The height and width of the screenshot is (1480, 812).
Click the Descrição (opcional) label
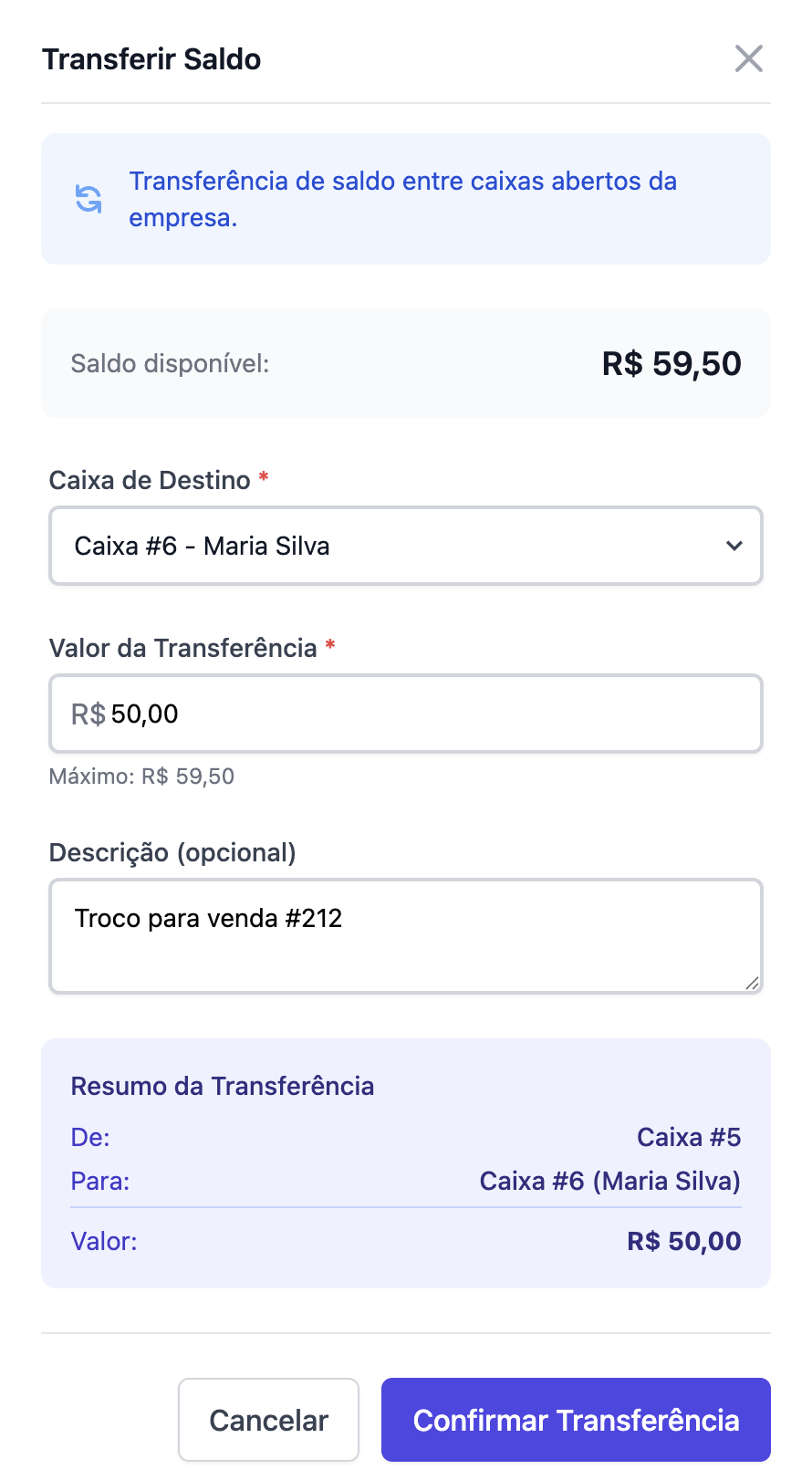[x=172, y=852]
